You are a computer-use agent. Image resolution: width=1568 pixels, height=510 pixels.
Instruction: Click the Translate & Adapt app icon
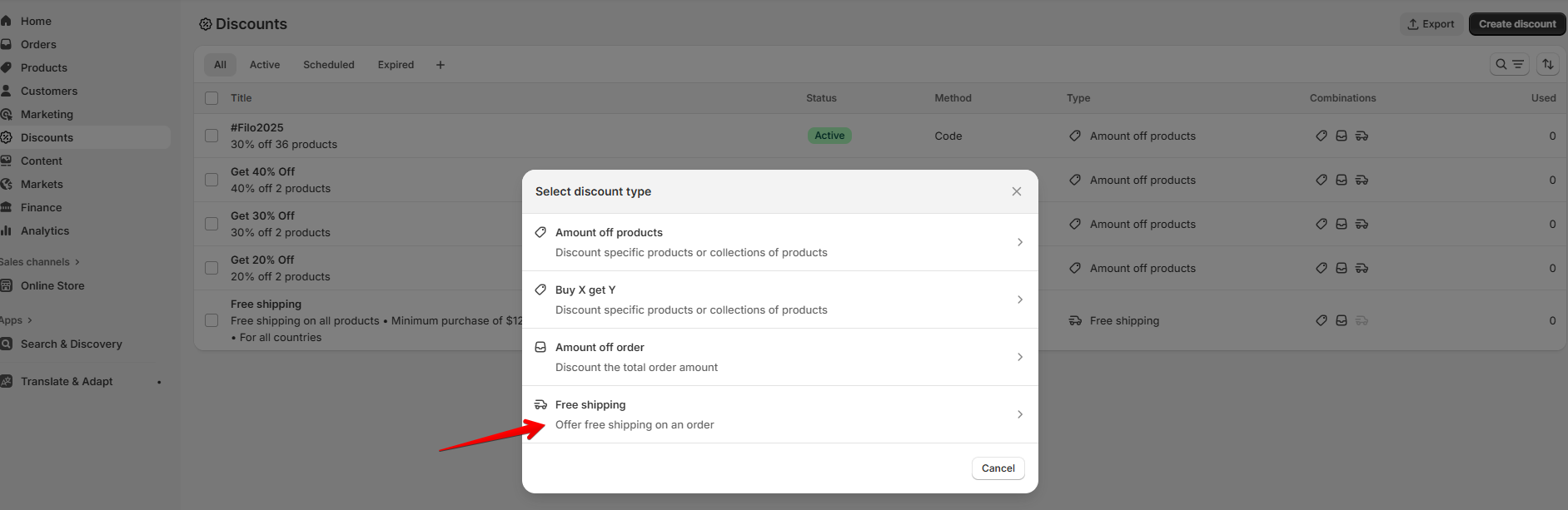pos(6,381)
